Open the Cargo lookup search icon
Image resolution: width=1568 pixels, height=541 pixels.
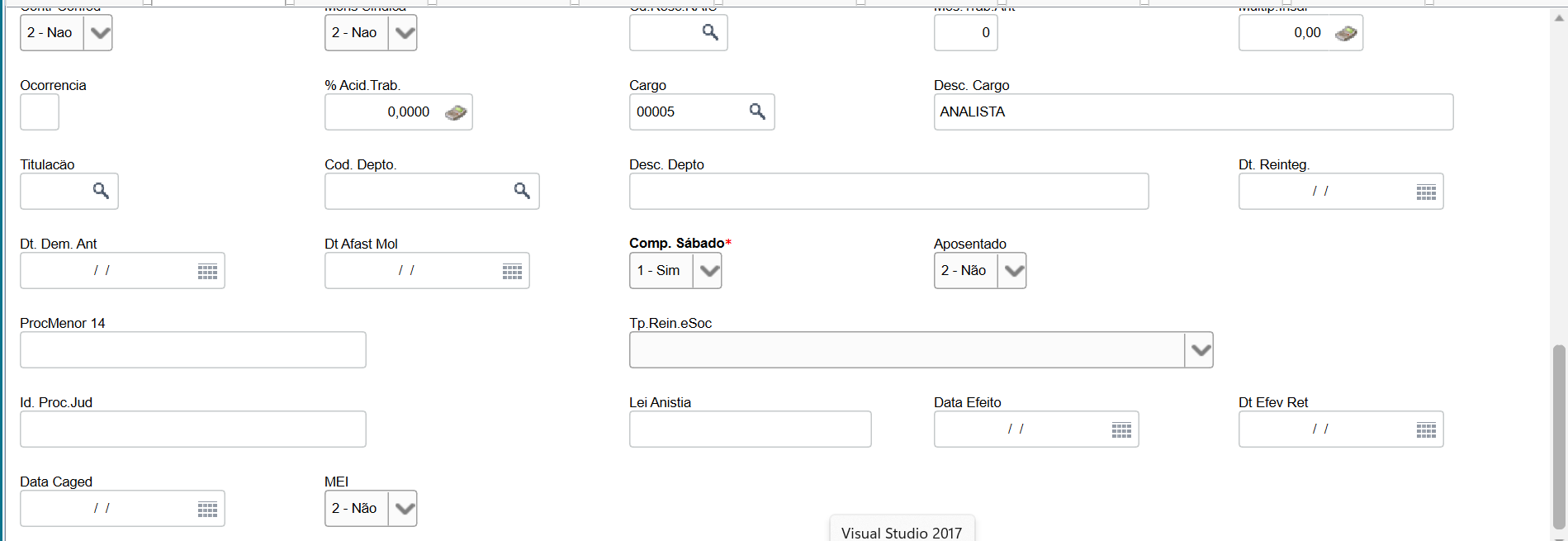point(756,112)
